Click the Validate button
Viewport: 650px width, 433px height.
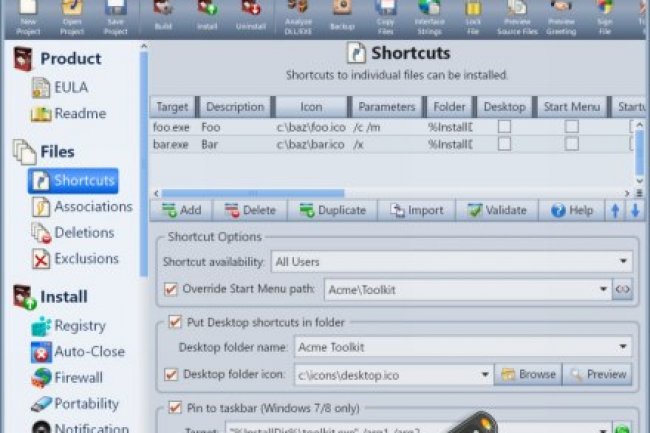click(498, 210)
